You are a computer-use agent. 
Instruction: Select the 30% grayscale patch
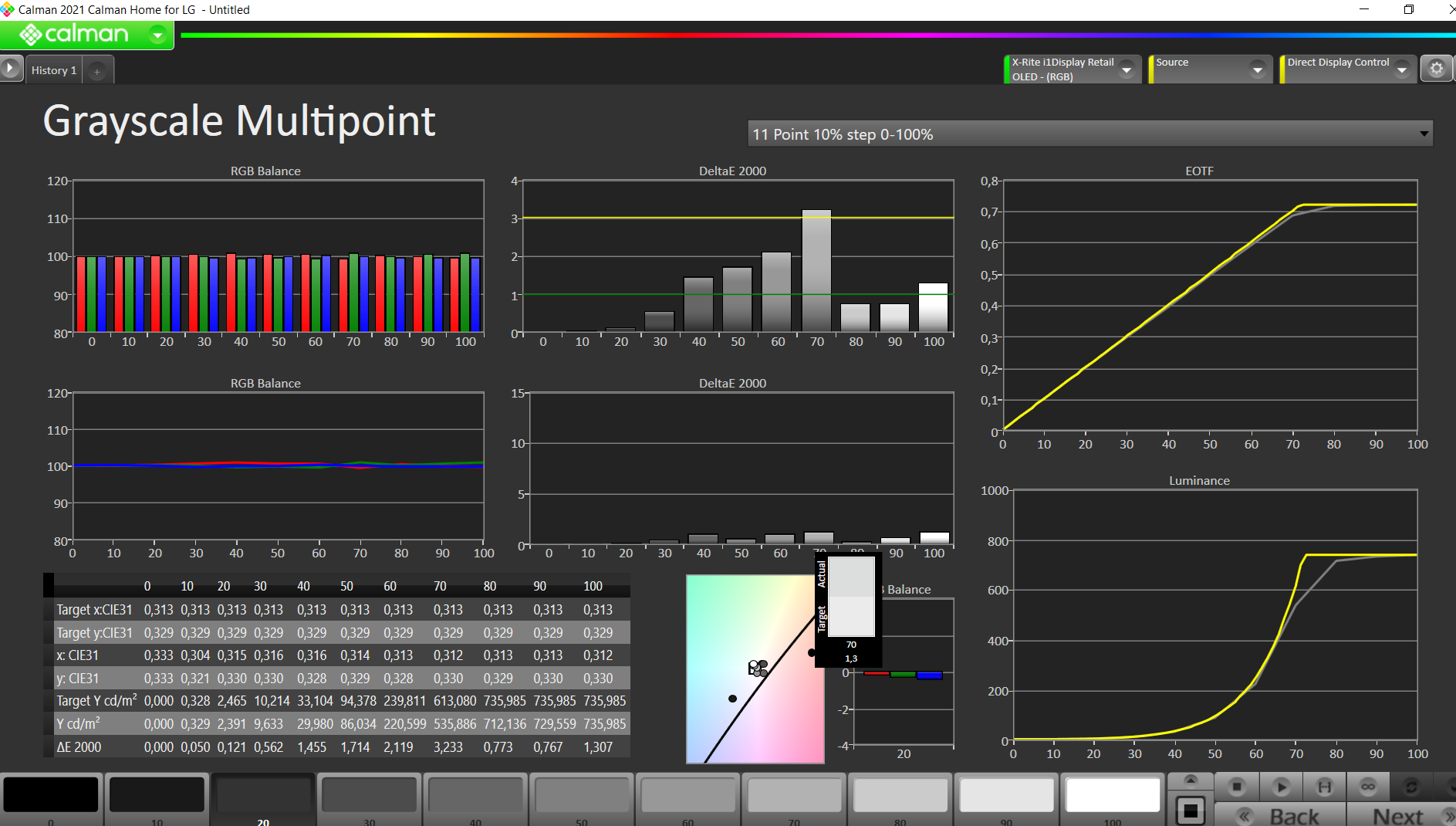[x=370, y=795]
